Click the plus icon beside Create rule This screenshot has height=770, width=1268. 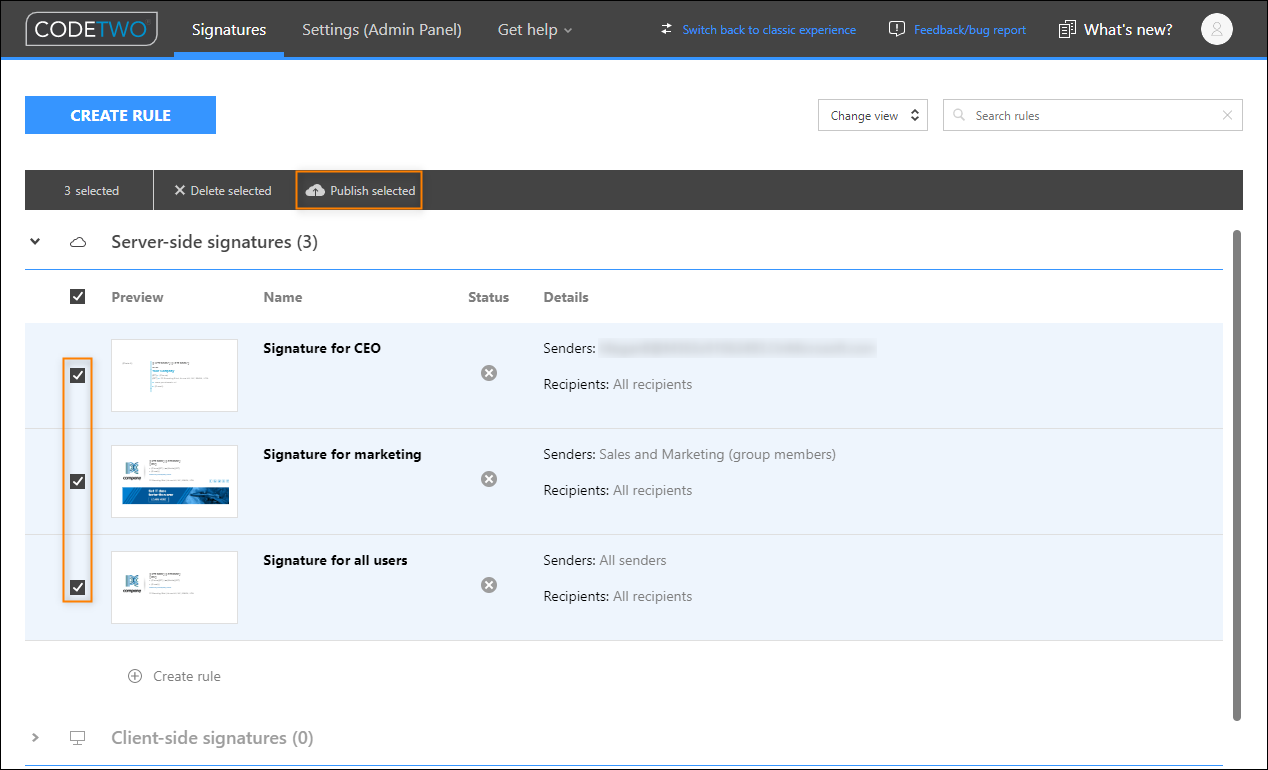click(135, 676)
